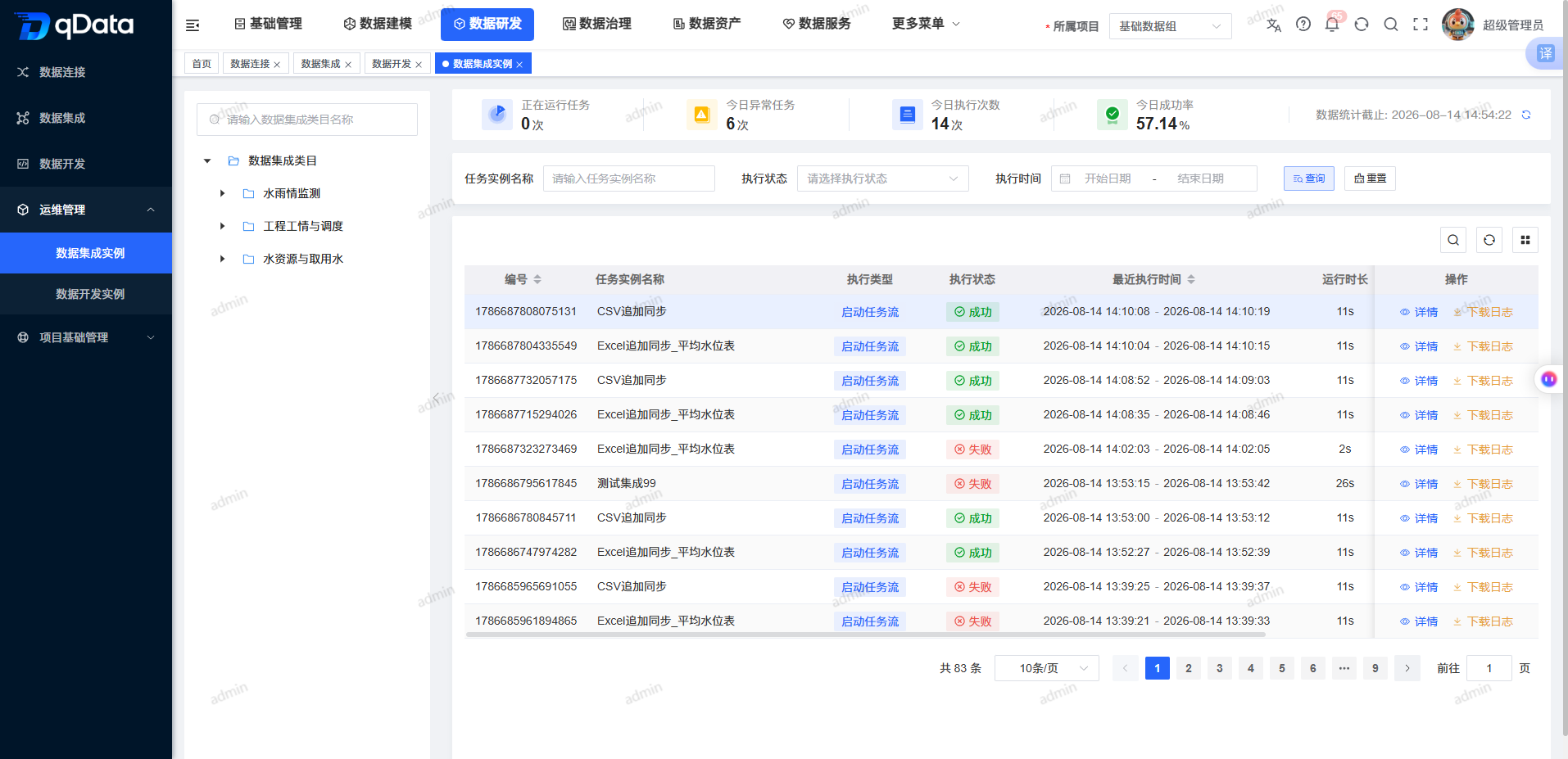Click the 前往 page number input
This screenshot has height=759, width=1568.
click(1489, 668)
